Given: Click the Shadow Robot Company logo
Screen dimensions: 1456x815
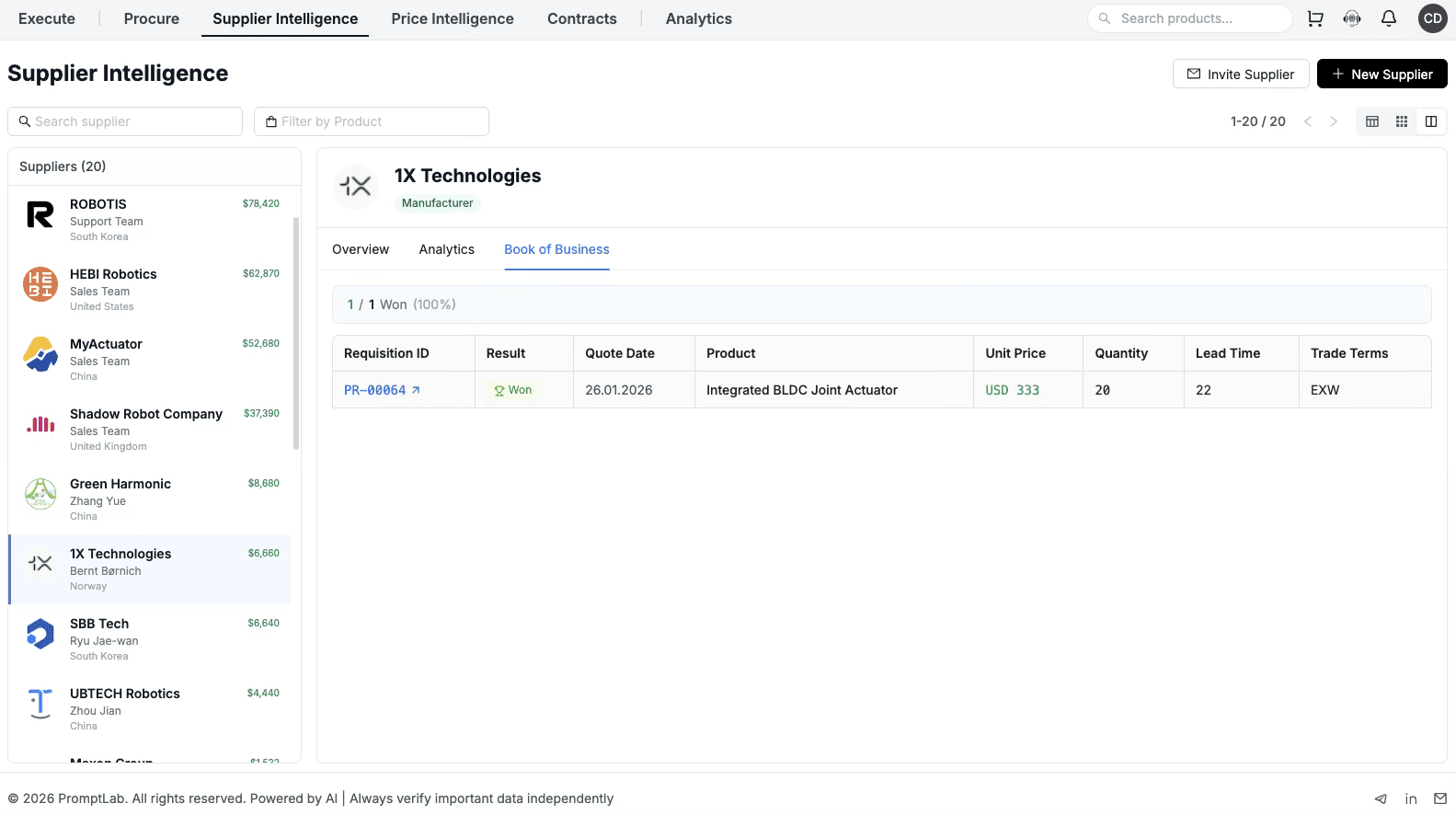Looking at the screenshot, I should tap(40, 424).
